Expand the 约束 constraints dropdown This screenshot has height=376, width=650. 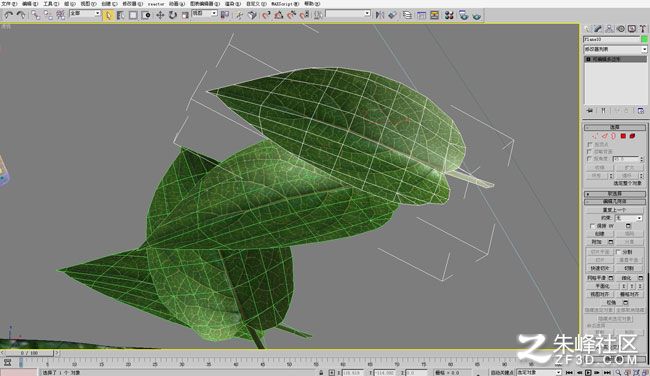[628, 218]
